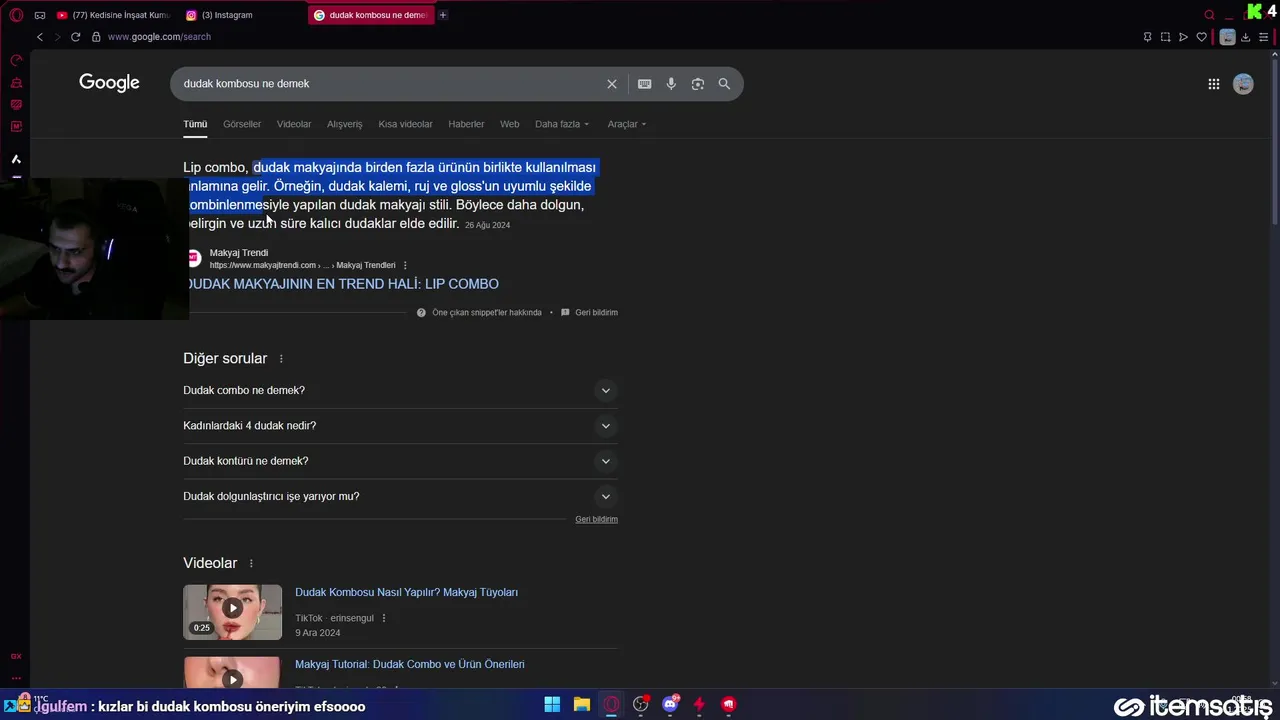Open File Explorer from the taskbar
1280x720 pixels.
(582, 704)
